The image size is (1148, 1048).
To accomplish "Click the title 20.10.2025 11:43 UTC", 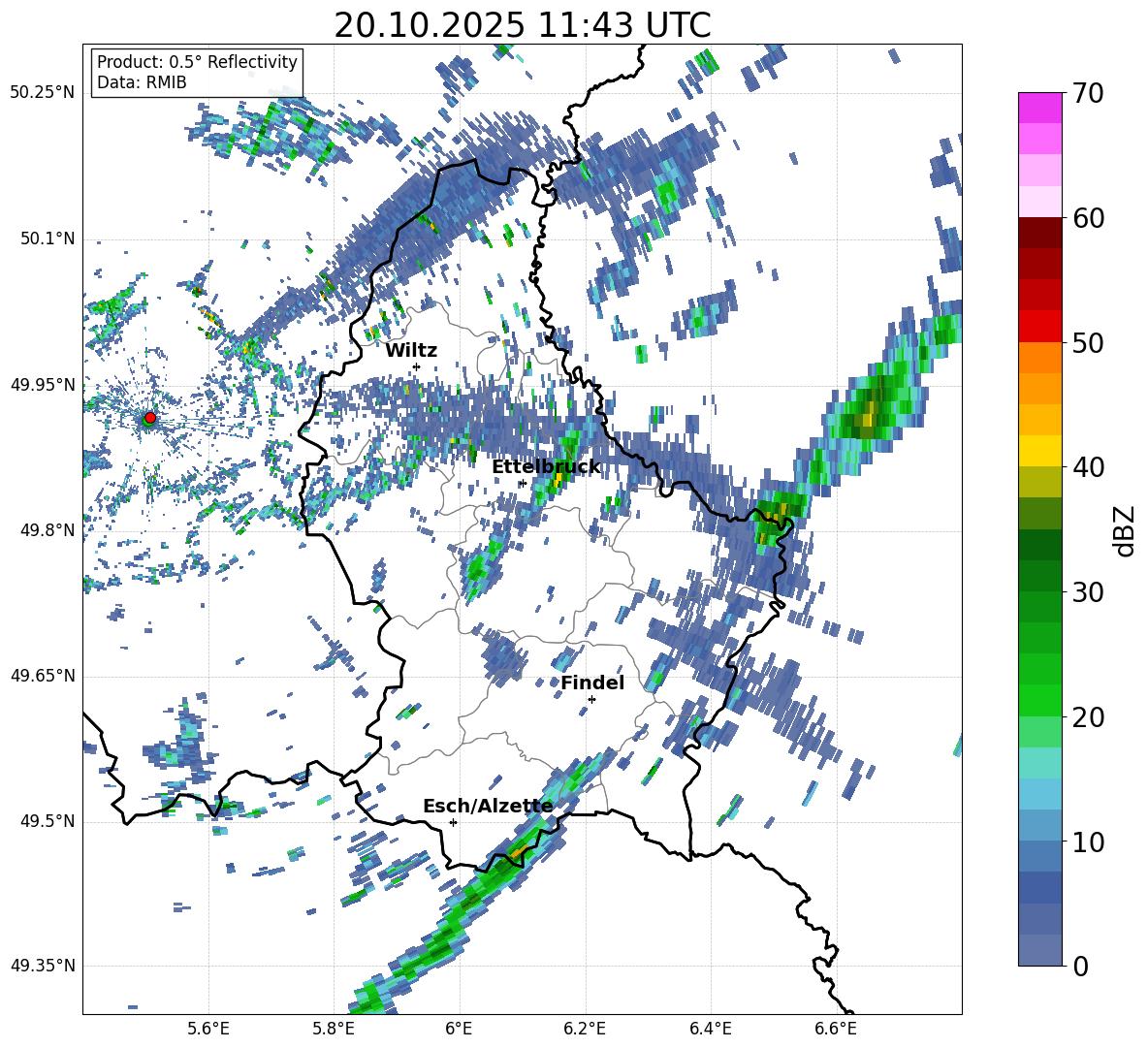I will (x=522, y=25).
